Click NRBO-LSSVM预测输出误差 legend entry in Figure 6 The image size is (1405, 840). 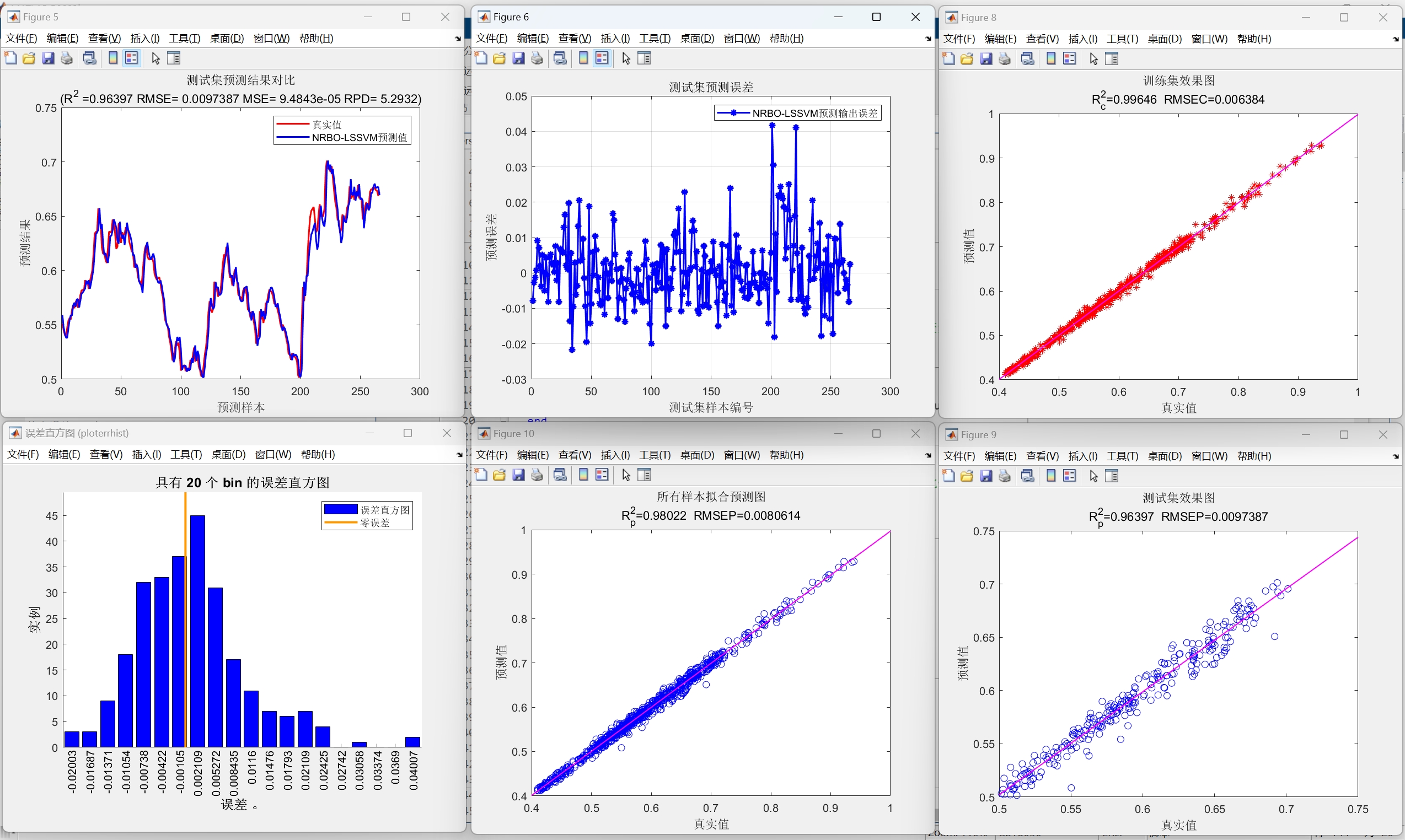click(814, 113)
